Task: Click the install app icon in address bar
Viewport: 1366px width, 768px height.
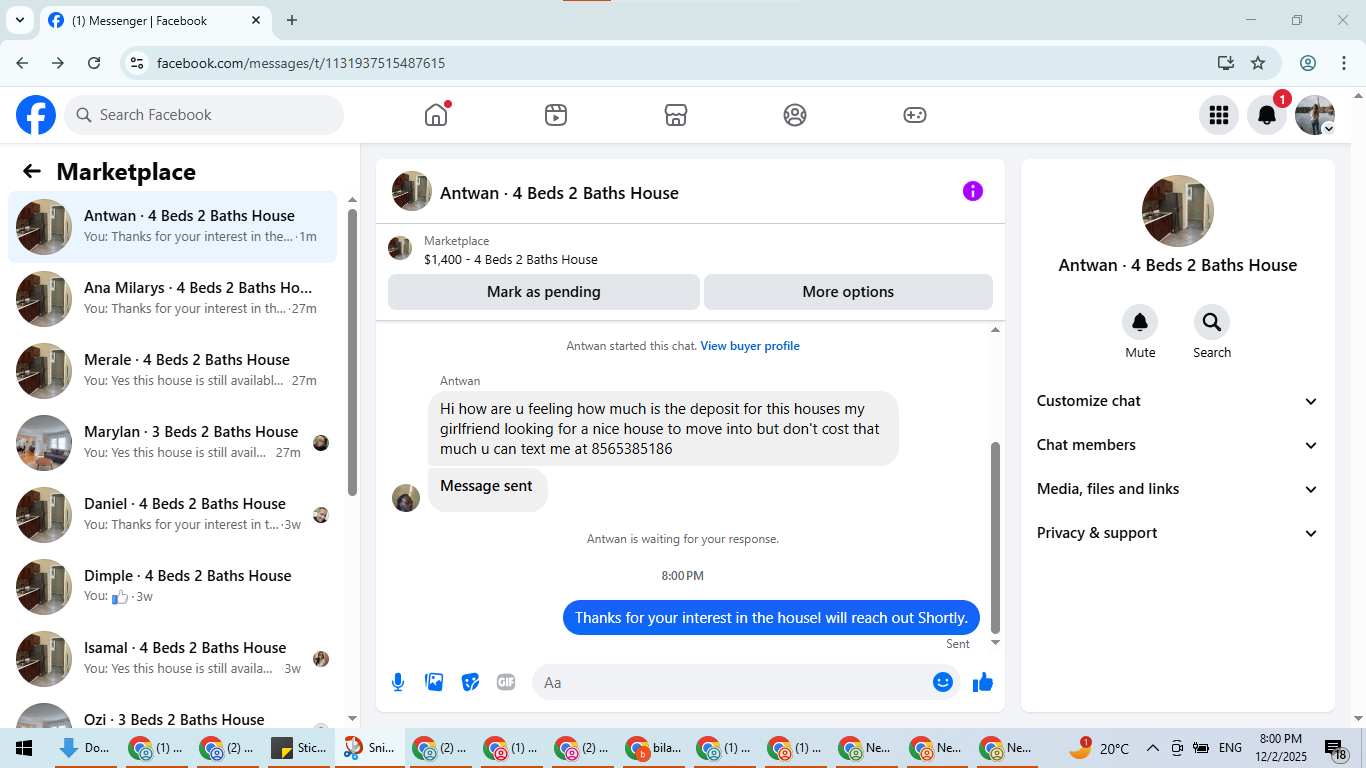Action: [1226, 63]
